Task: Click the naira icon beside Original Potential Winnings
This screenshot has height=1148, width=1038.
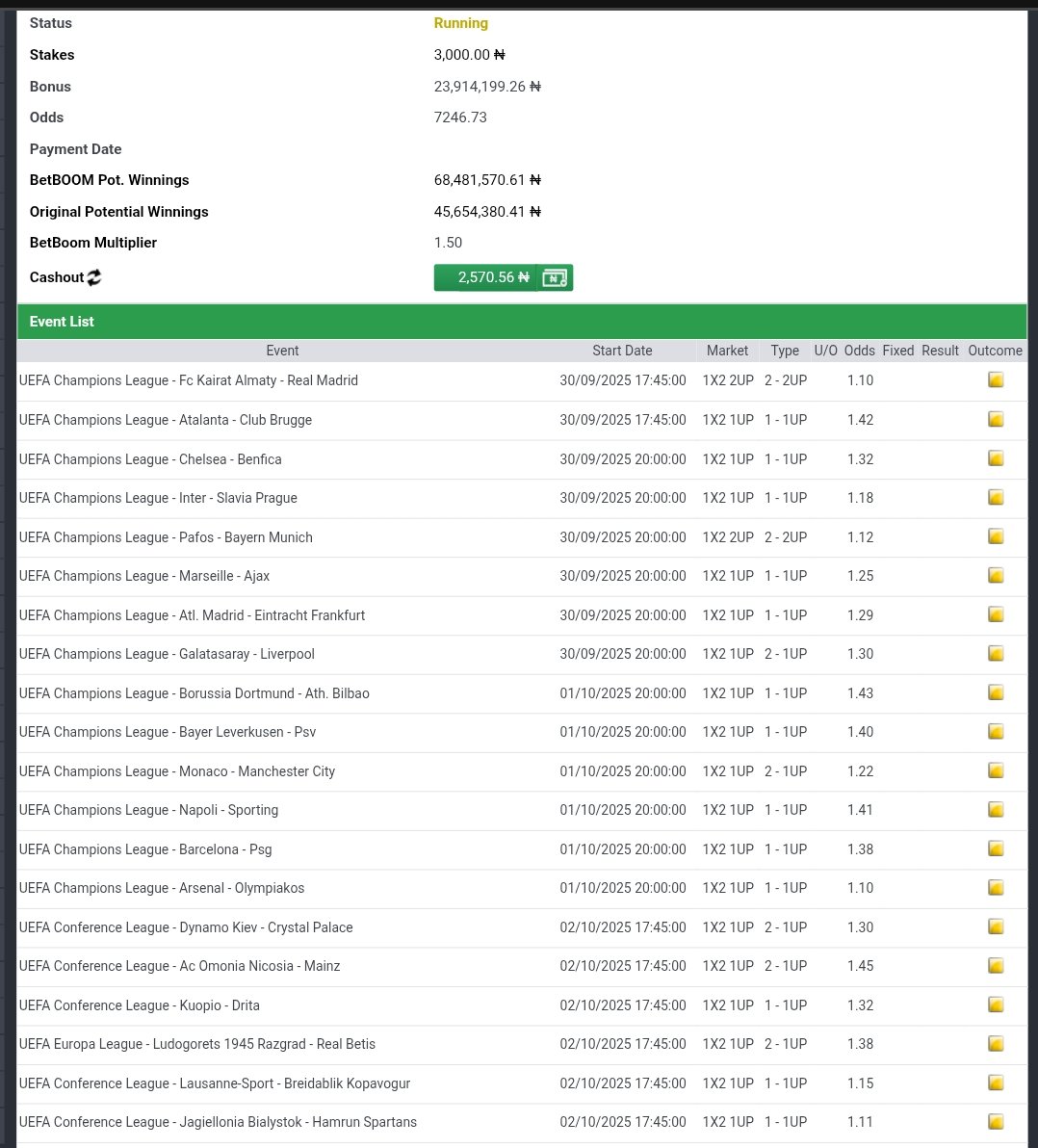Action: click(535, 212)
